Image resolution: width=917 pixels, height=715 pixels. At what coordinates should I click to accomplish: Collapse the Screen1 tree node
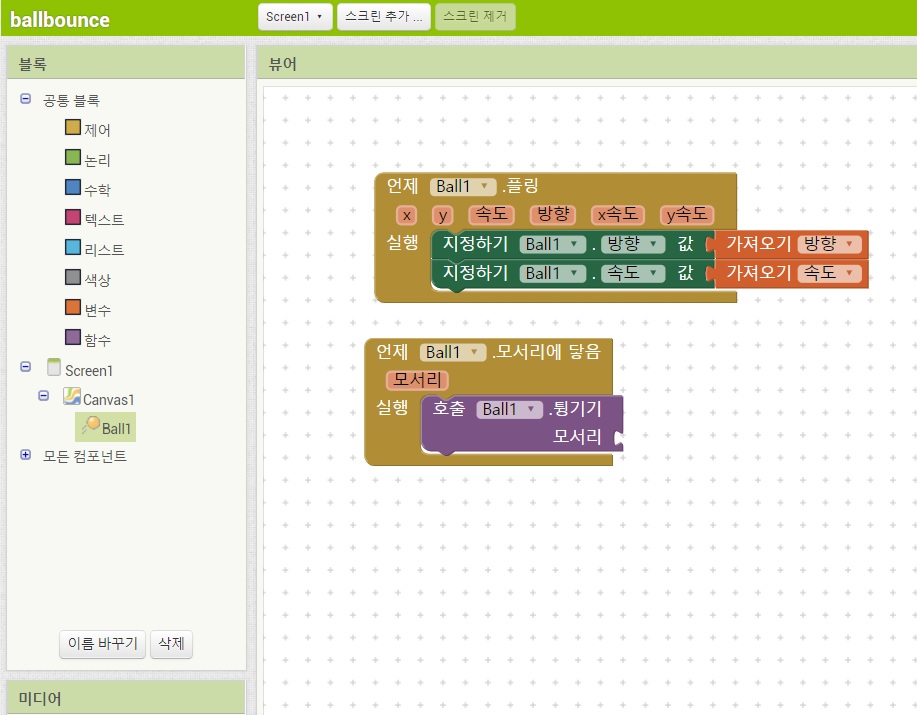pyautogui.click(x=26, y=367)
